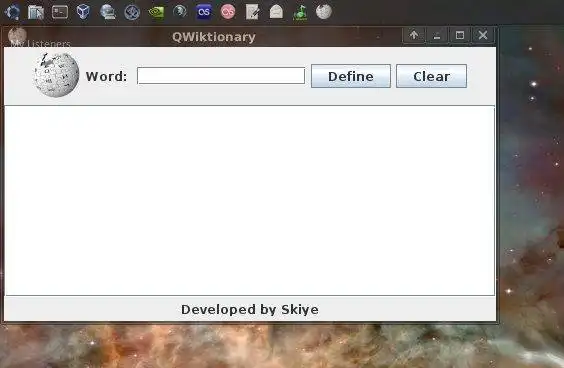
Task: Launch the text editor notepad-with-pencil icon
Action: [x=252, y=12]
